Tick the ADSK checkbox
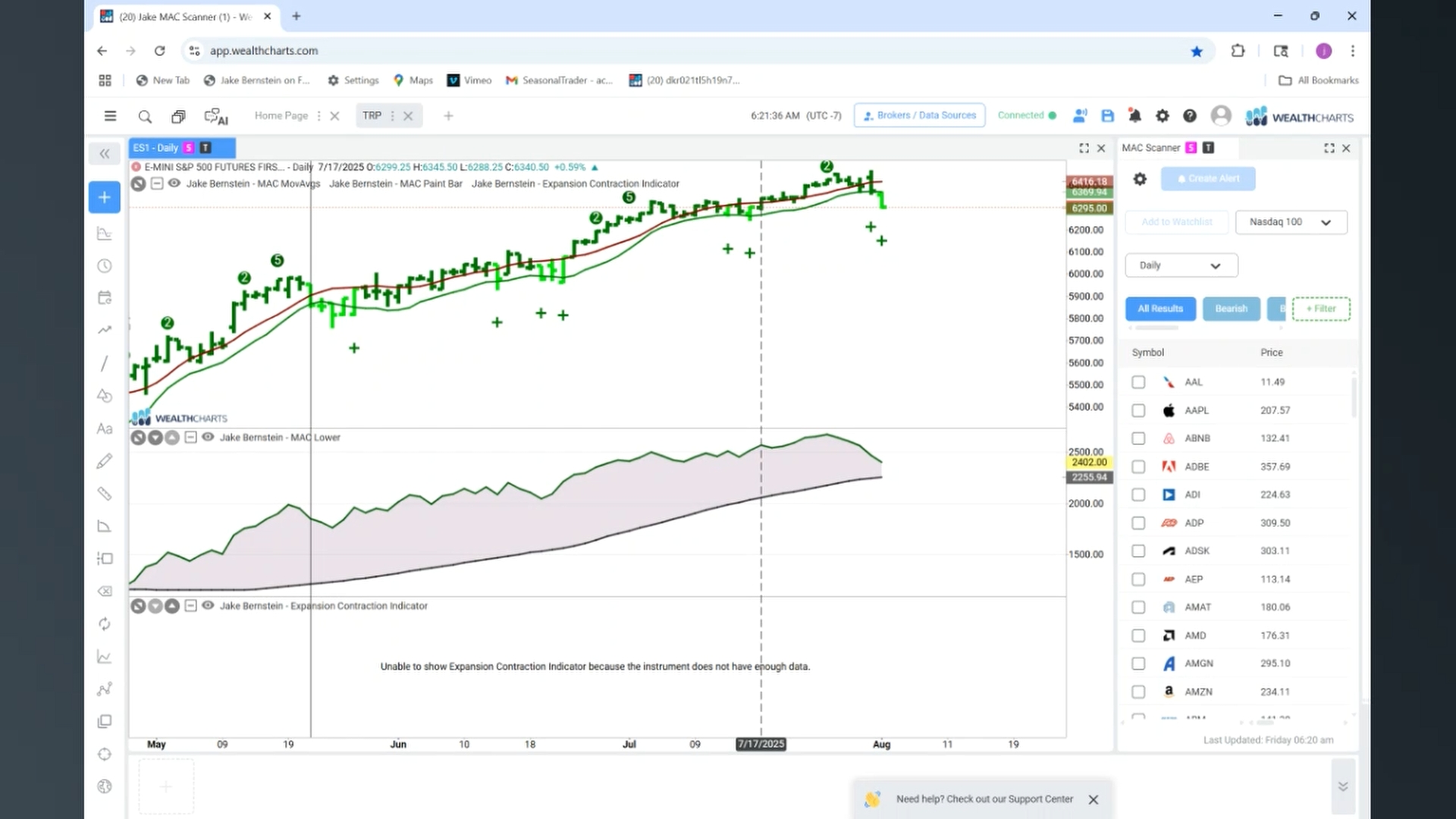 pos(1138,551)
